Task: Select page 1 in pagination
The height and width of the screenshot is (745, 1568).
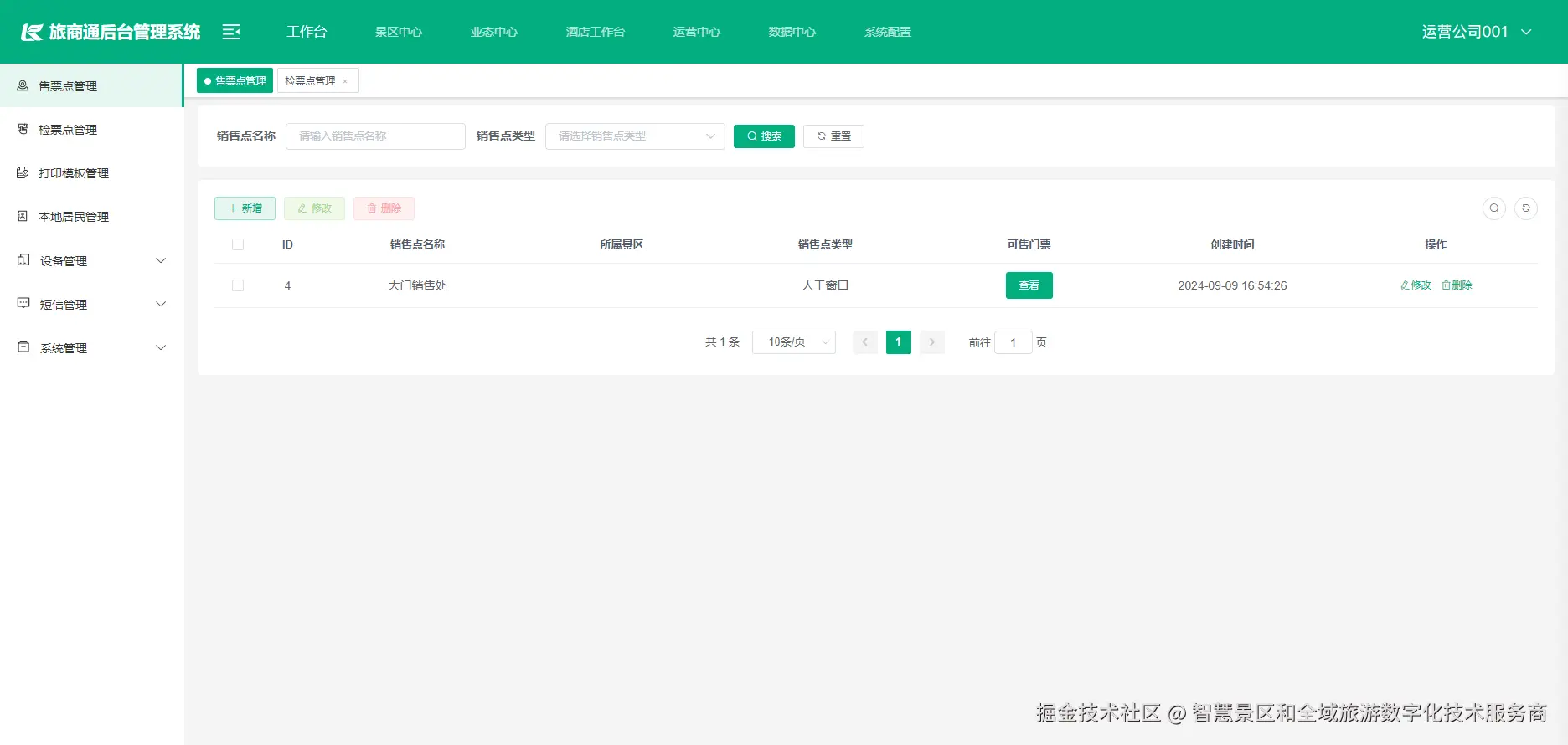Action: tap(899, 342)
